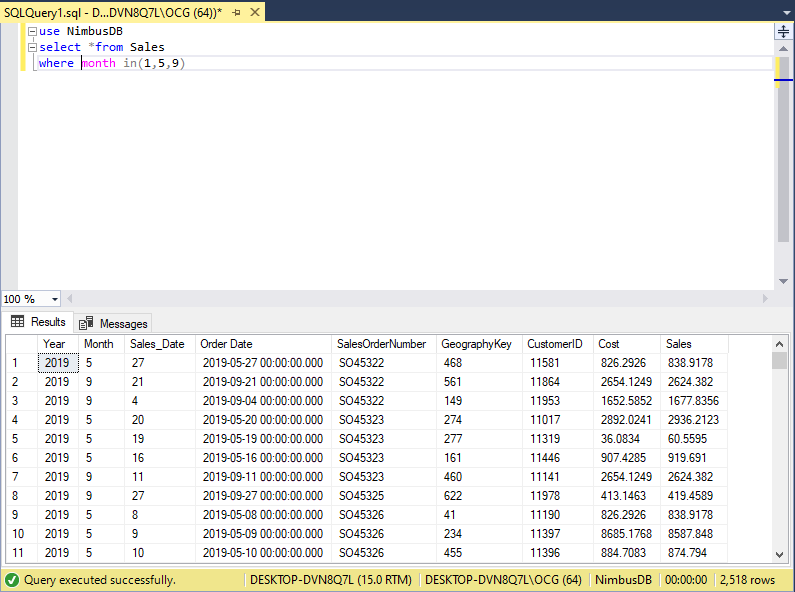
Task: Select the Sales_Date column header
Action: coord(160,344)
